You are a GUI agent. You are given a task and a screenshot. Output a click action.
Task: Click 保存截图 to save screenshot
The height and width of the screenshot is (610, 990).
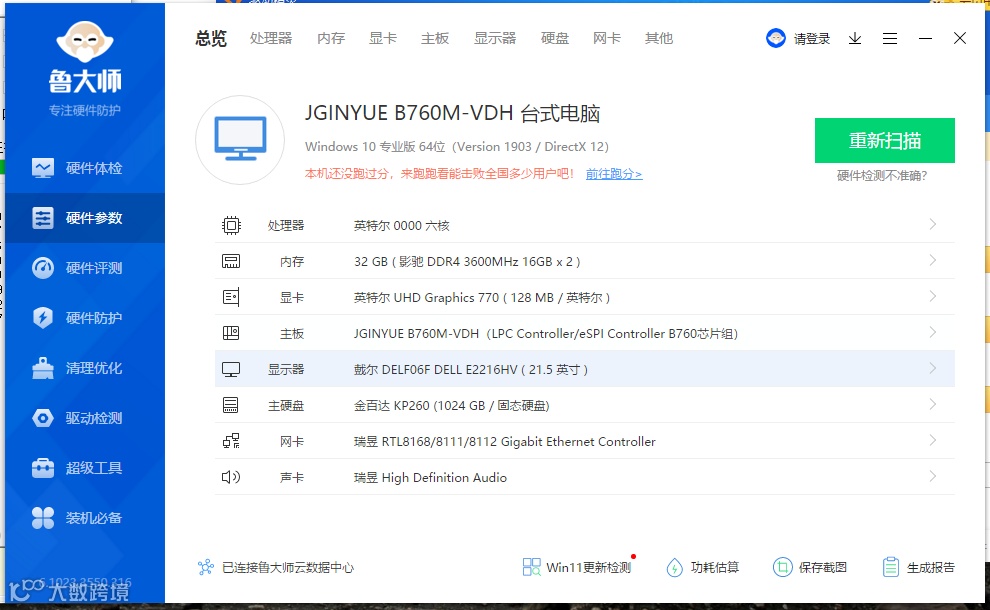[809, 567]
